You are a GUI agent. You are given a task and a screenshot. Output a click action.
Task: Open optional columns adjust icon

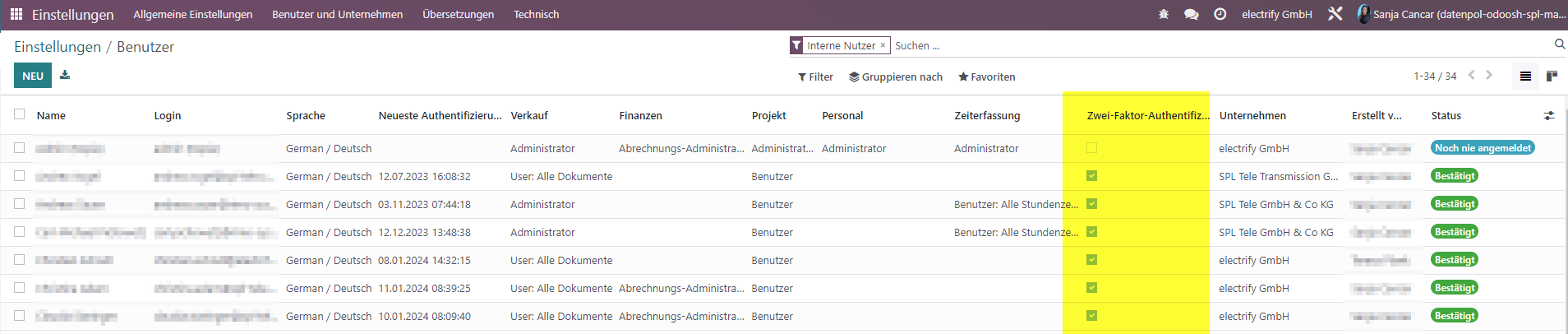click(1549, 116)
